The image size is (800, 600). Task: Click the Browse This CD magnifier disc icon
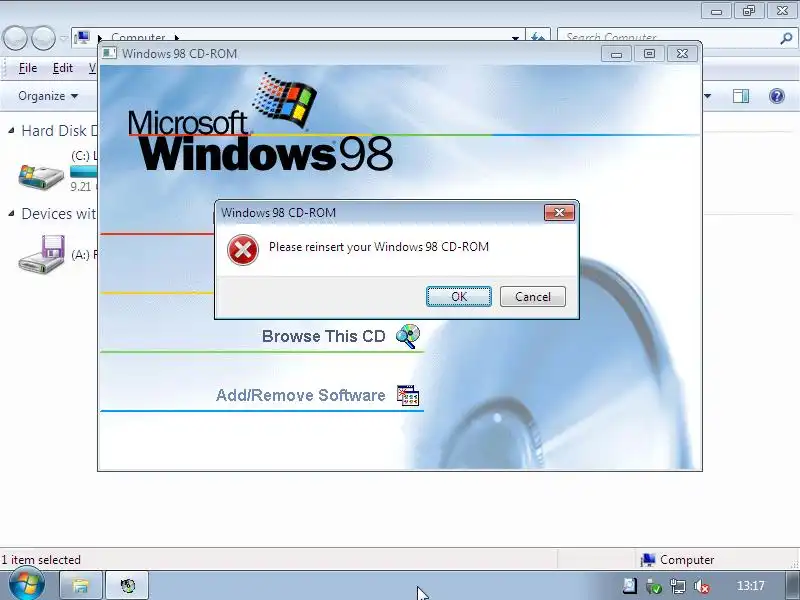[408, 336]
